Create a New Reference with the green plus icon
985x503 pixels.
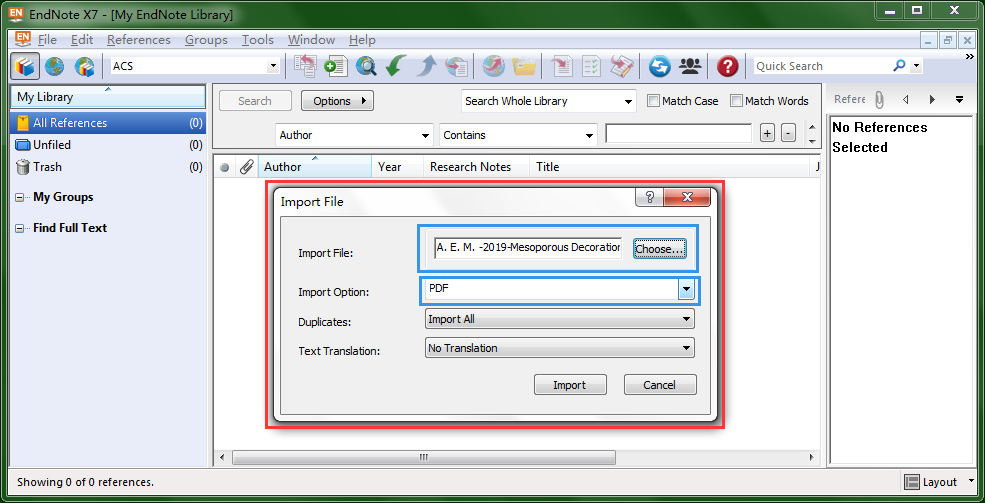click(x=335, y=66)
